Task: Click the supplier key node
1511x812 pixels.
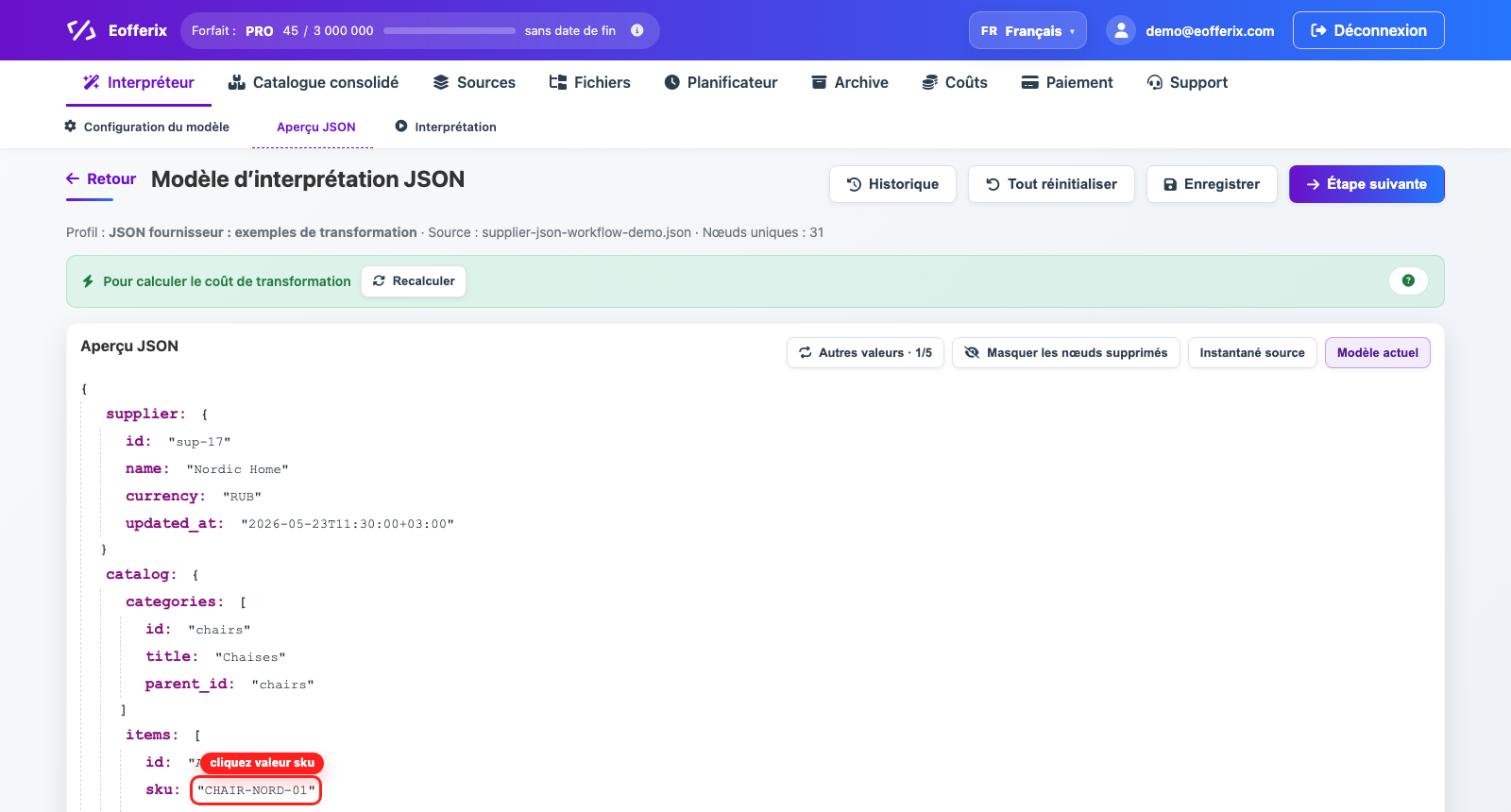Action: click(x=145, y=414)
